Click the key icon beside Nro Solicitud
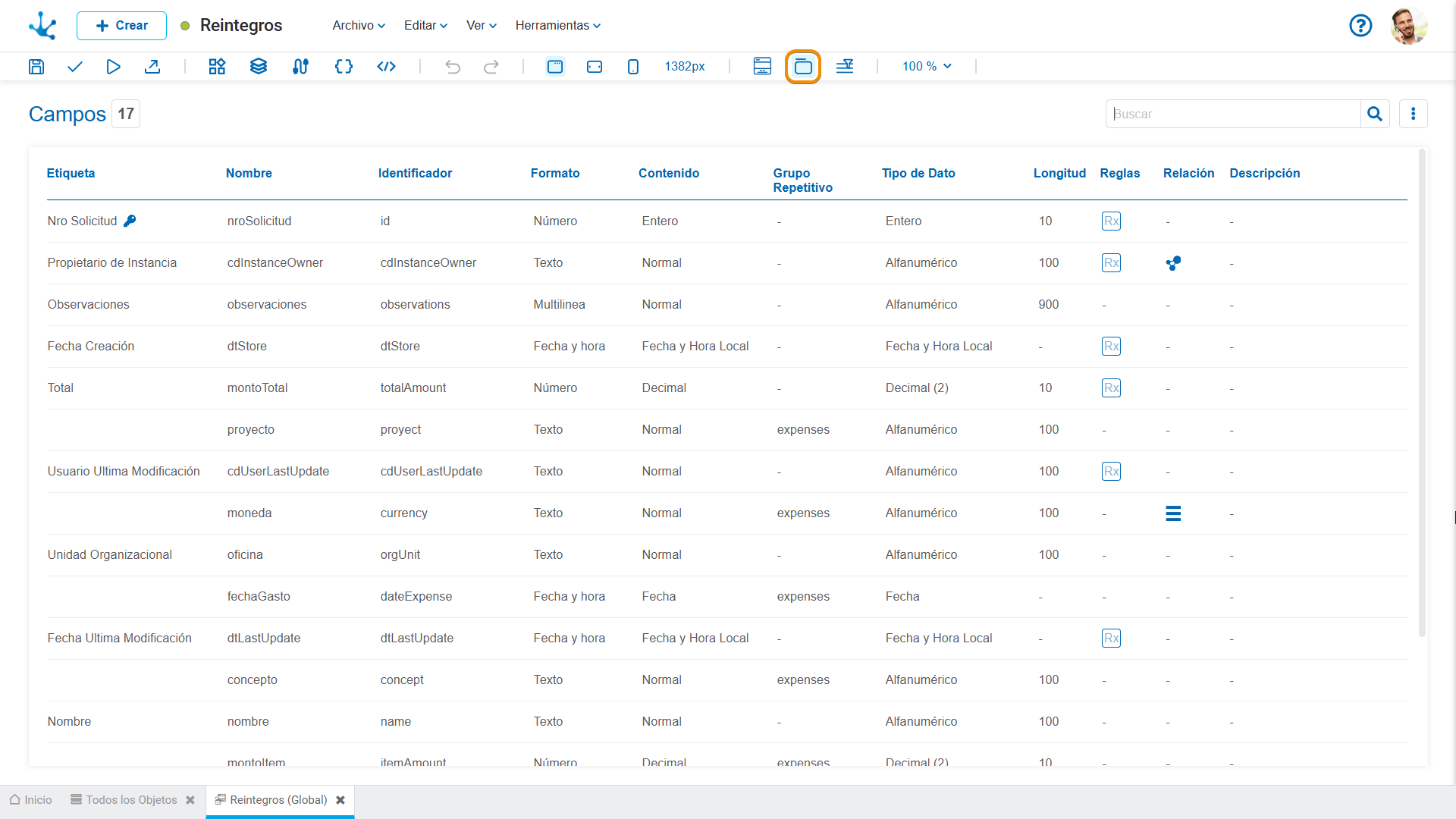1456x819 pixels. pyautogui.click(x=130, y=221)
